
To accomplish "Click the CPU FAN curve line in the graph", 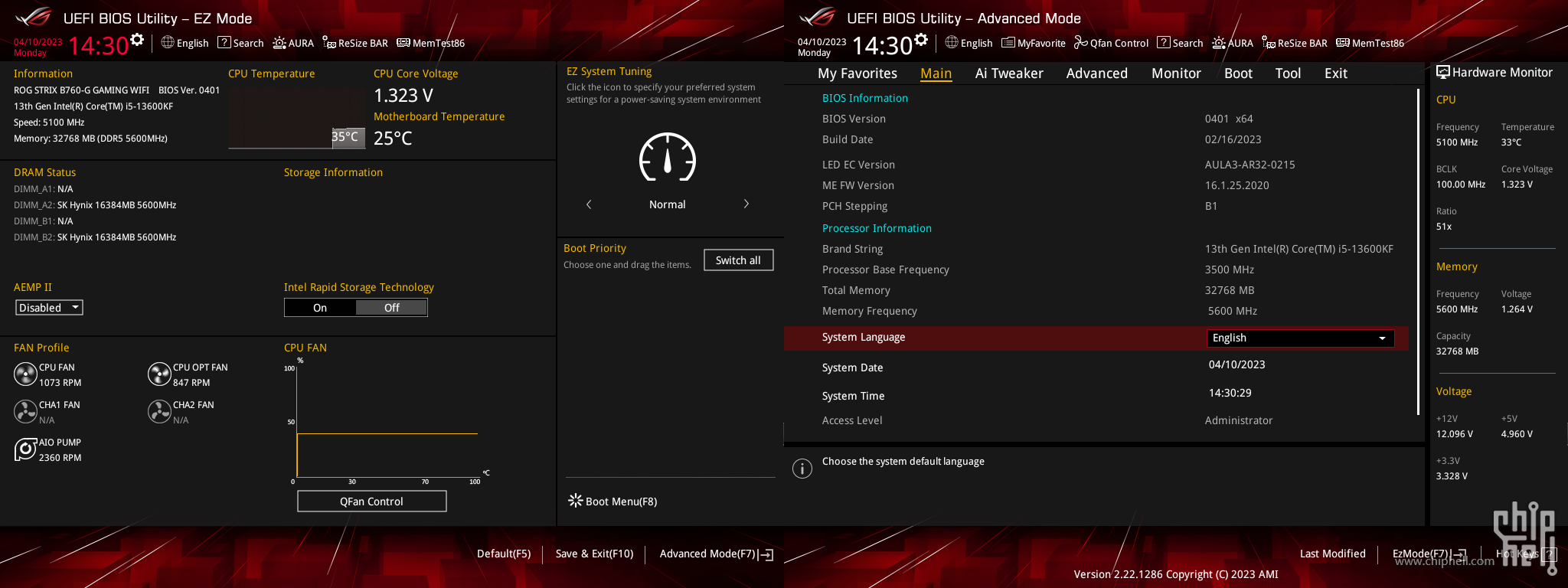I will click(x=387, y=433).
